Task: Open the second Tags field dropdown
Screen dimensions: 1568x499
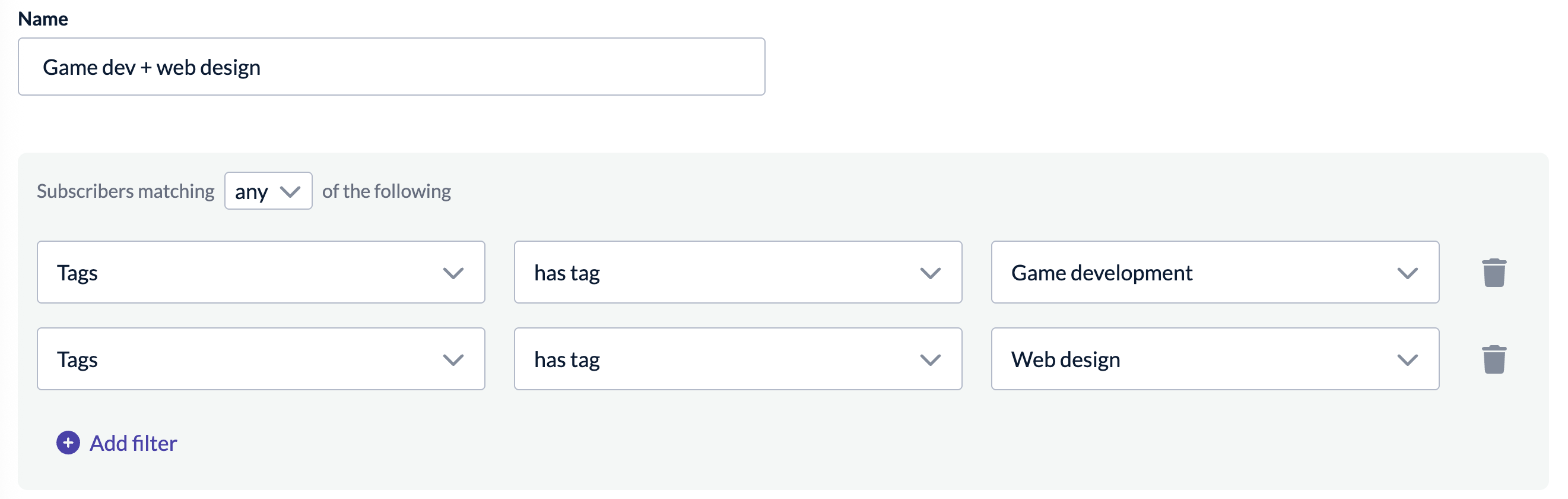Action: pyautogui.click(x=261, y=359)
